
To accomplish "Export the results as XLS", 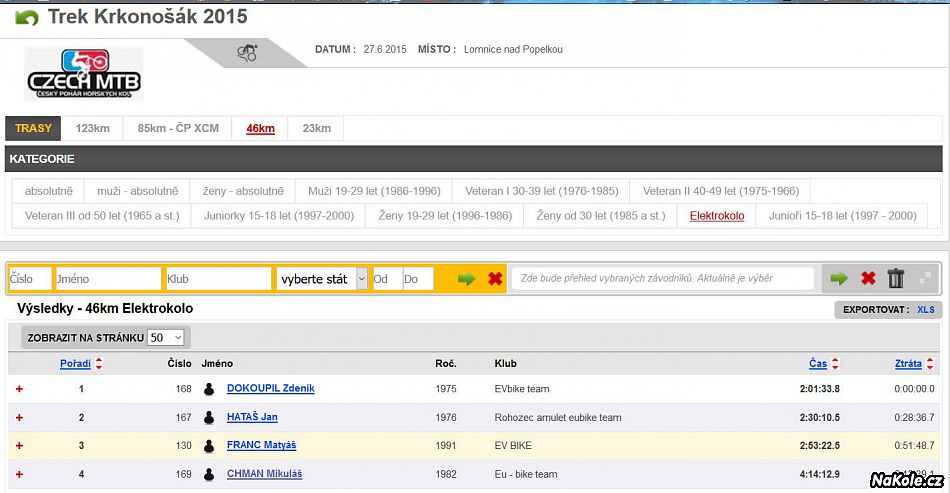I will pyautogui.click(x=926, y=310).
